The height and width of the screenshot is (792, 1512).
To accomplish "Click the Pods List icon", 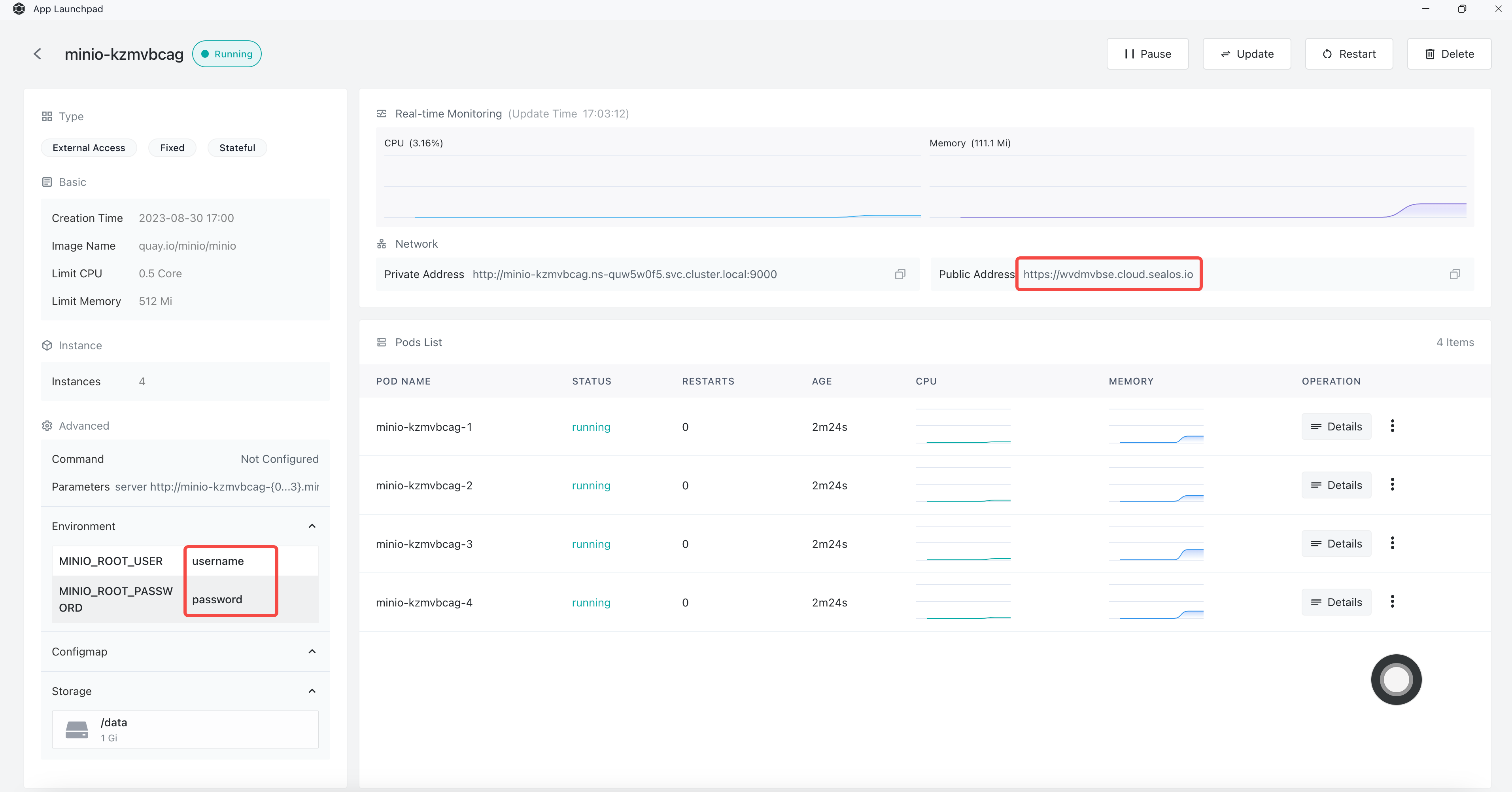I will 382,342.
